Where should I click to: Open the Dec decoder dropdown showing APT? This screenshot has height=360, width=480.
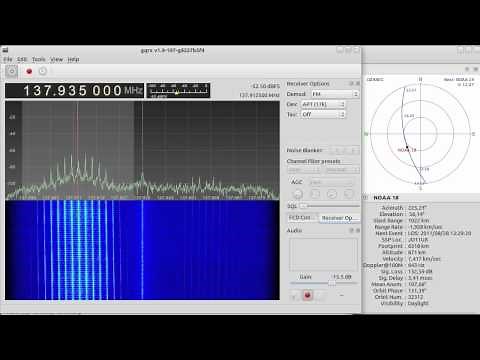[323, 104]
